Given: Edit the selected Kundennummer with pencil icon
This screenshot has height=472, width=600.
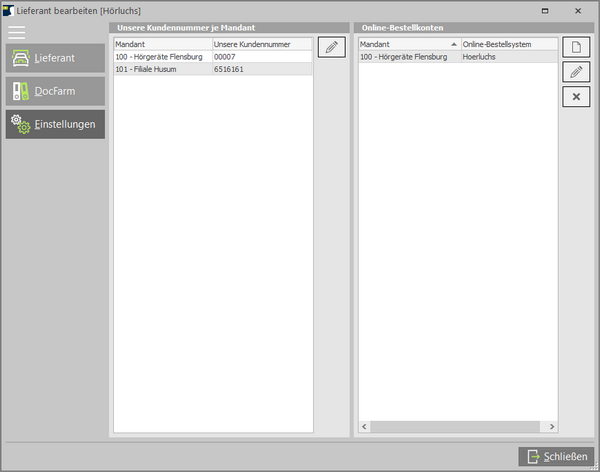Looking at the screenshot, I should [331, 47].
